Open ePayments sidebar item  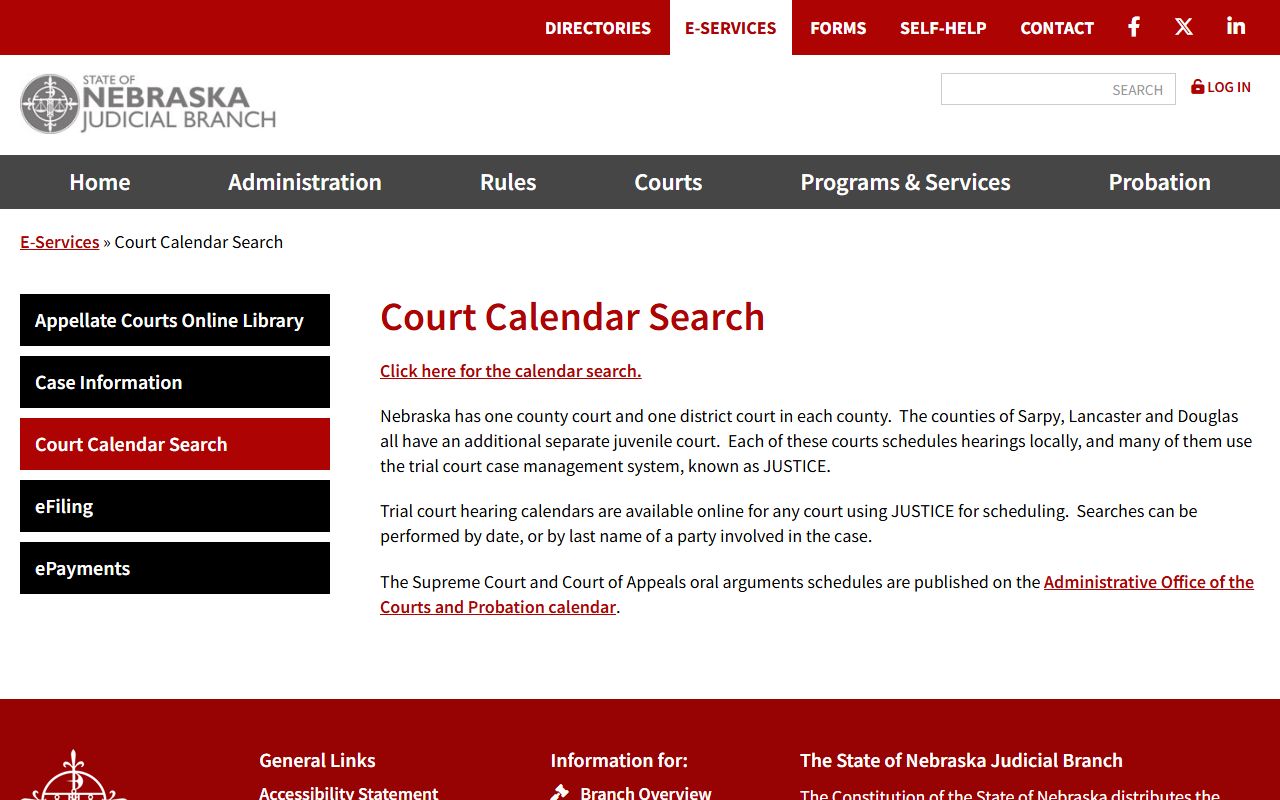[175, 568]
